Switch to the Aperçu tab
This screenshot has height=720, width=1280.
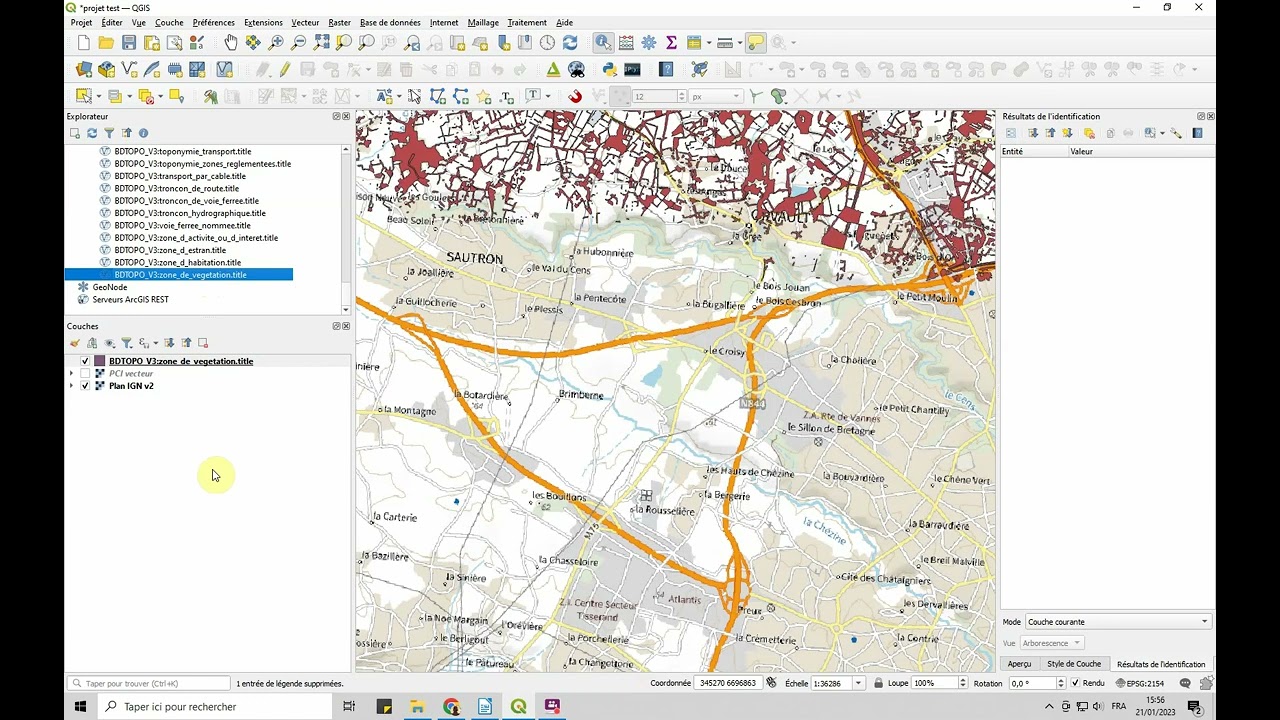click(1019, 664)
